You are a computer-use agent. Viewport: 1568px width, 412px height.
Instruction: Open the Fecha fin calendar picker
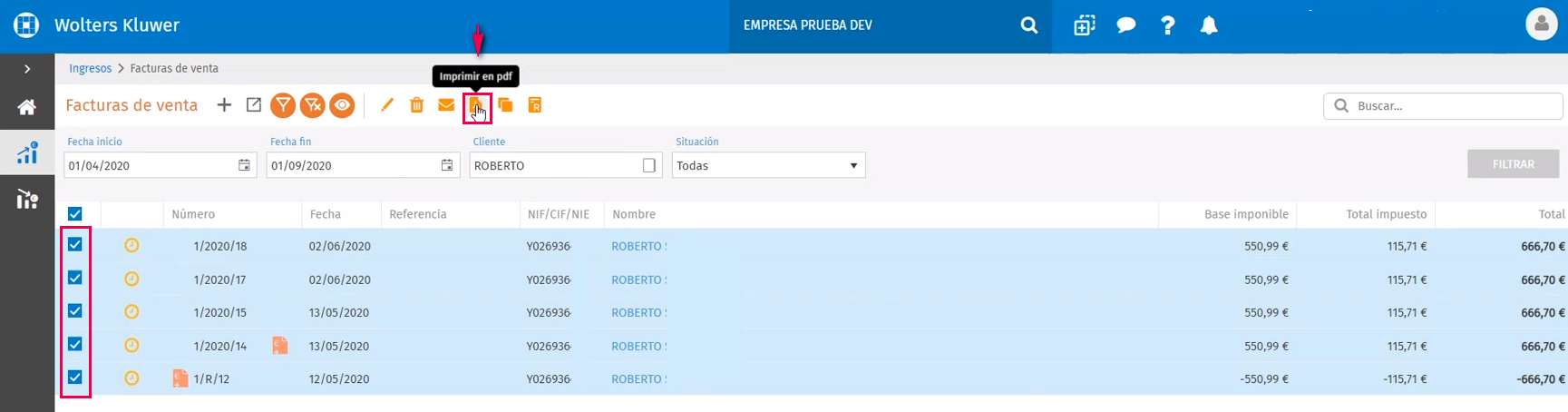pyautogui.click(x=447, y=165)
